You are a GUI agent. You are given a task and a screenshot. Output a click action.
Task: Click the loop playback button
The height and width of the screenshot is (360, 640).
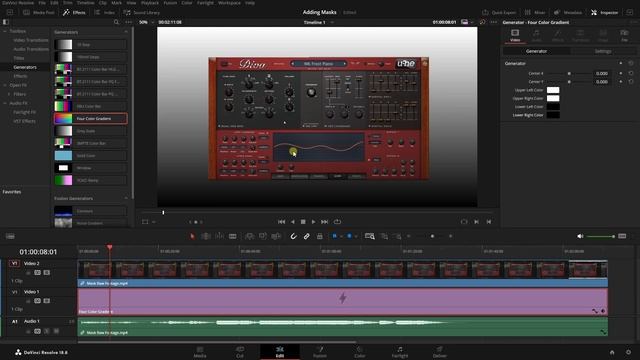[337, 222]
